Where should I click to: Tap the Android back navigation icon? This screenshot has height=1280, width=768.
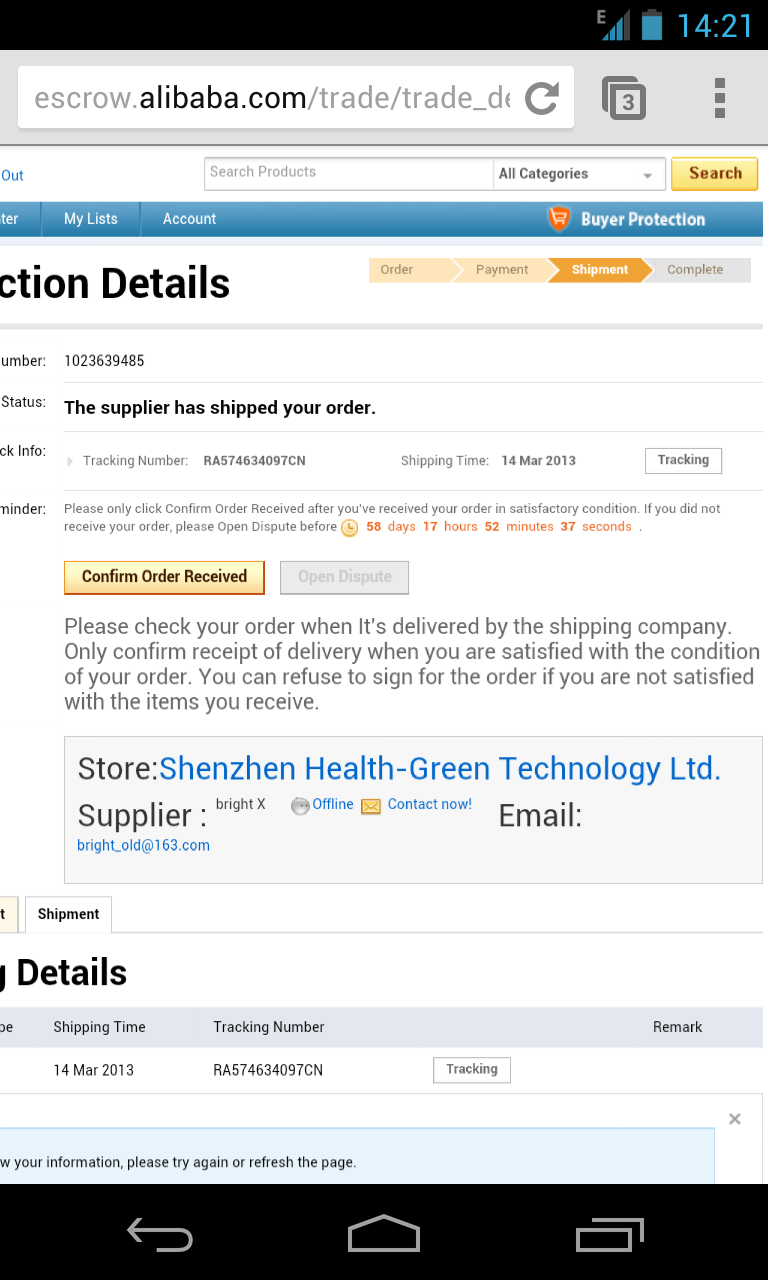[160, 1234]
